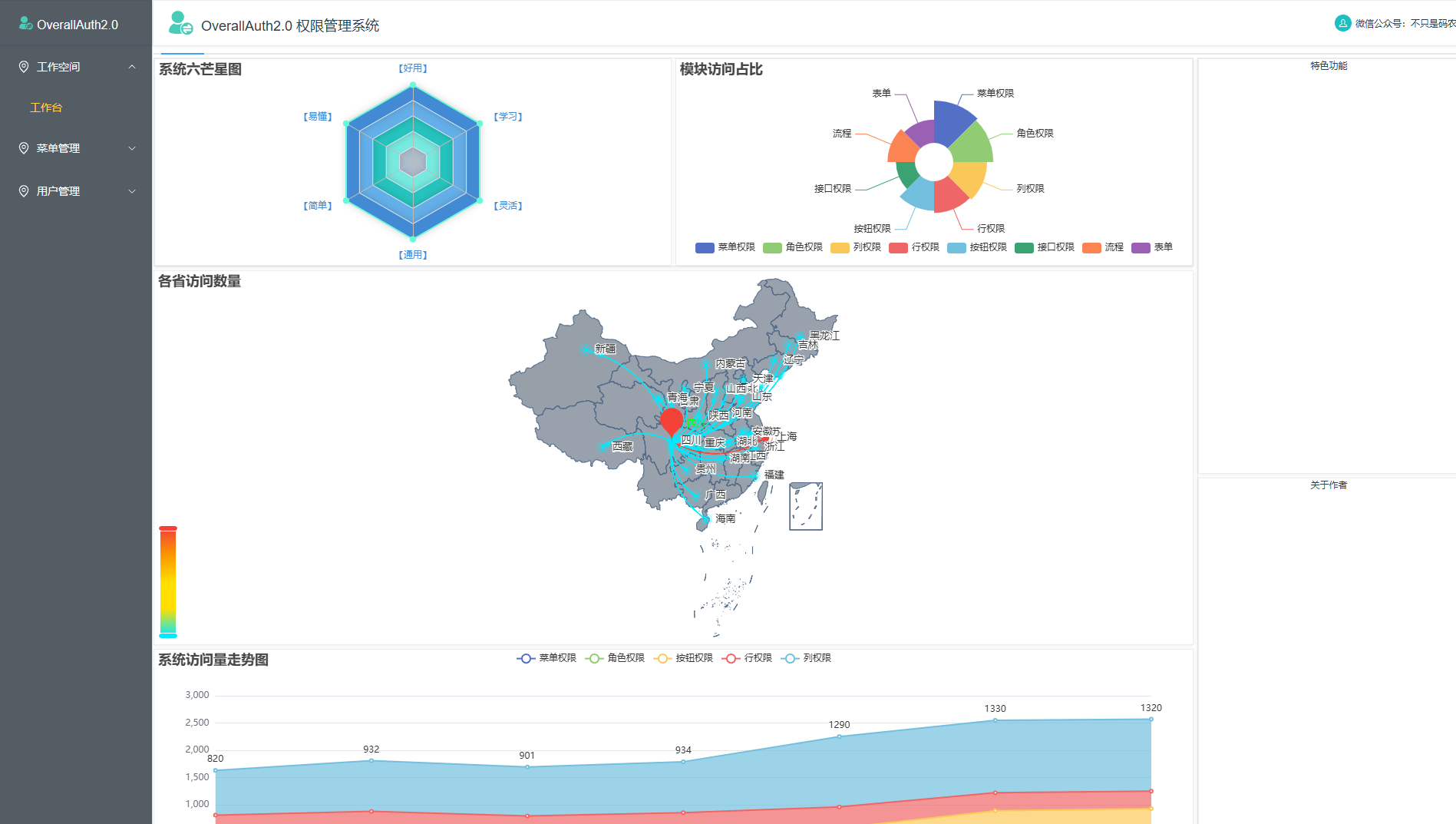Toggle 菜单权限 series in trend chart legend

click(x=546, y=658)
